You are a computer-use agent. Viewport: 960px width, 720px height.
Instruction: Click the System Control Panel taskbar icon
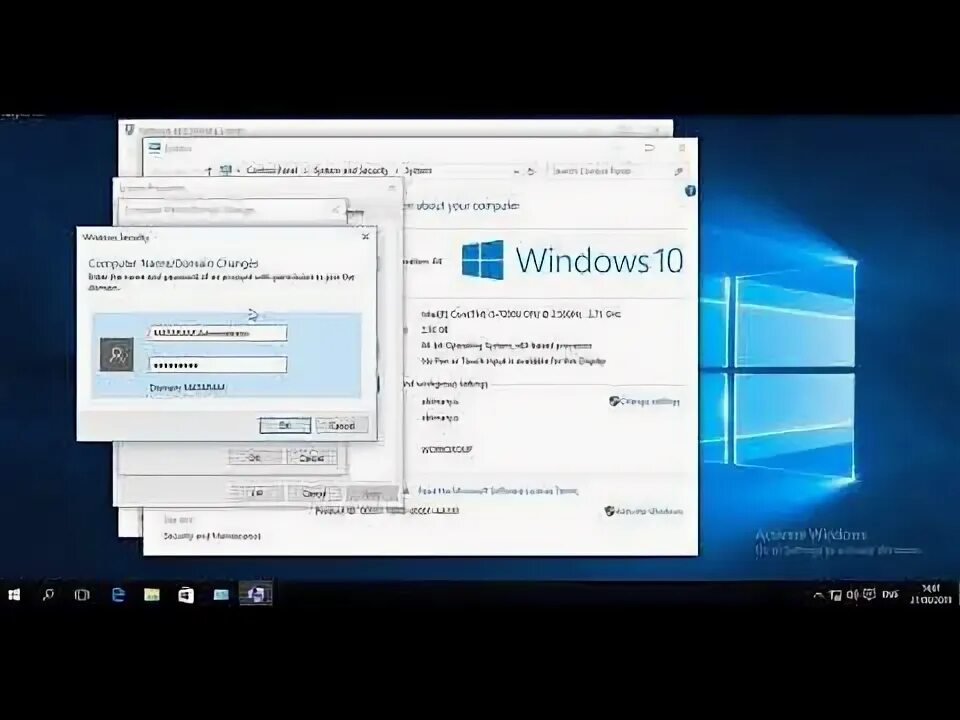pos(221,594)
